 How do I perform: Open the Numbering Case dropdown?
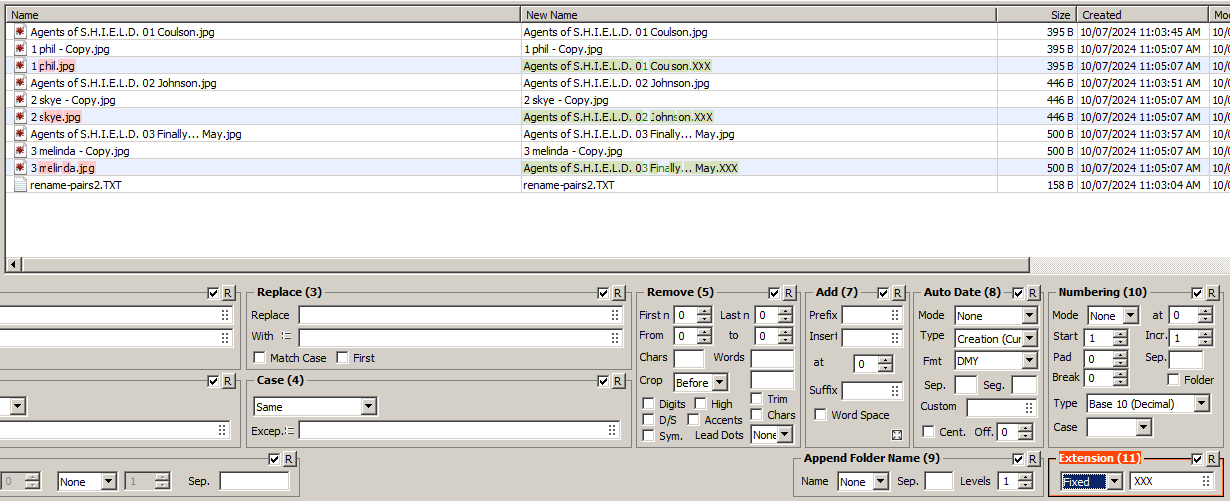pos(1119,427)
